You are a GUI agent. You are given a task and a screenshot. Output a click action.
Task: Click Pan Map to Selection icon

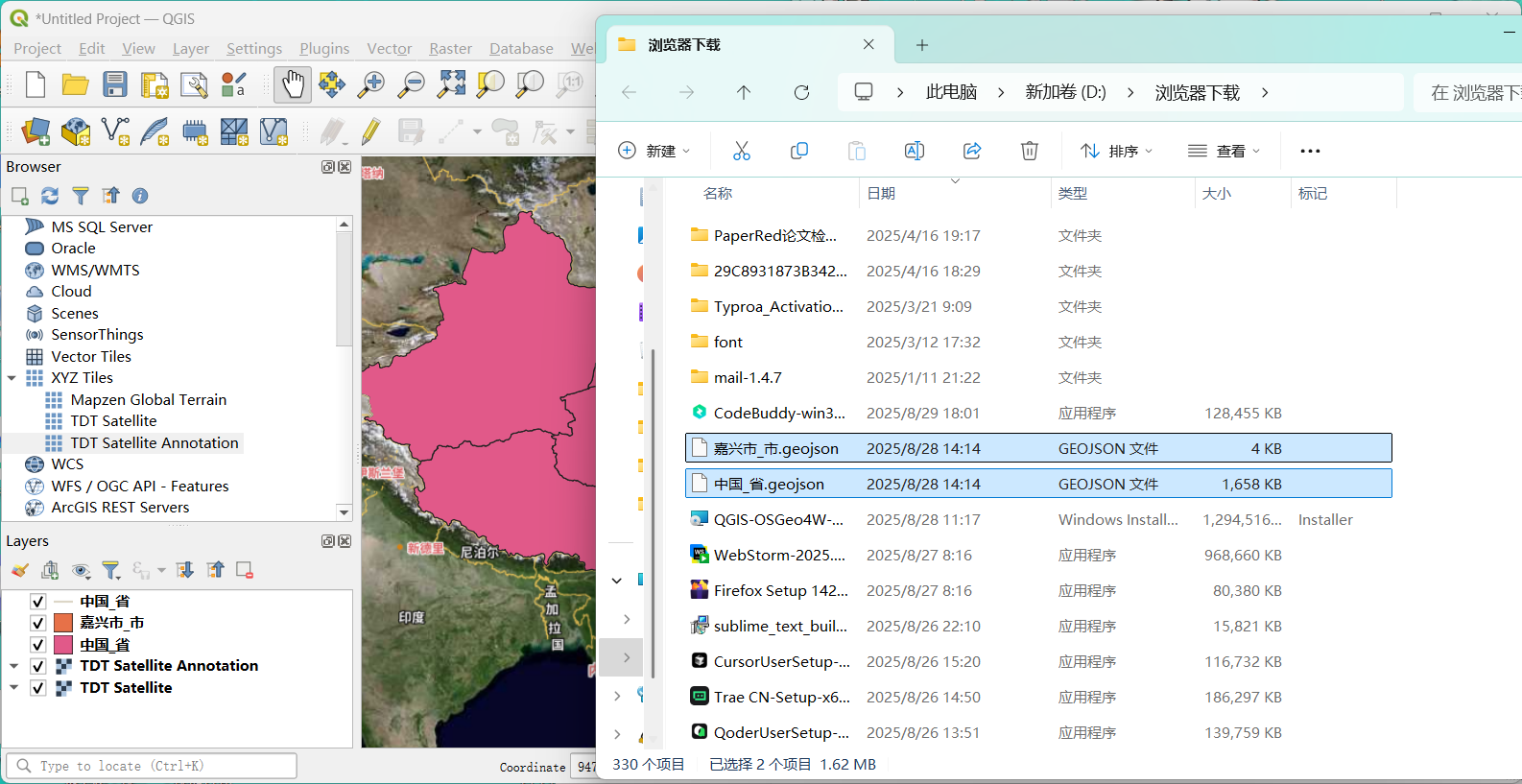[332, 84]
